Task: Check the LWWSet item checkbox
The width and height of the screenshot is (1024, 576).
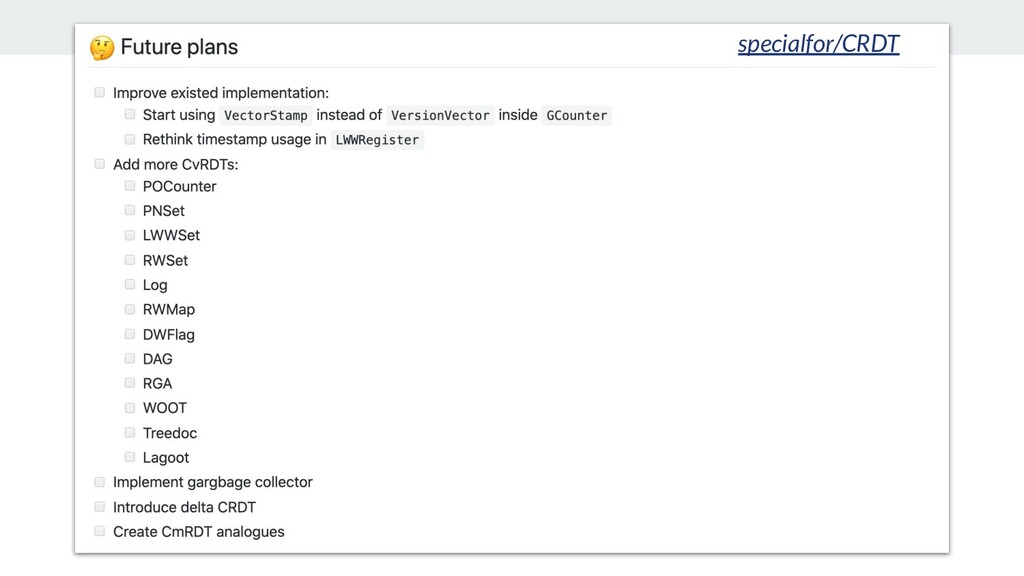Action: [130, 235]
